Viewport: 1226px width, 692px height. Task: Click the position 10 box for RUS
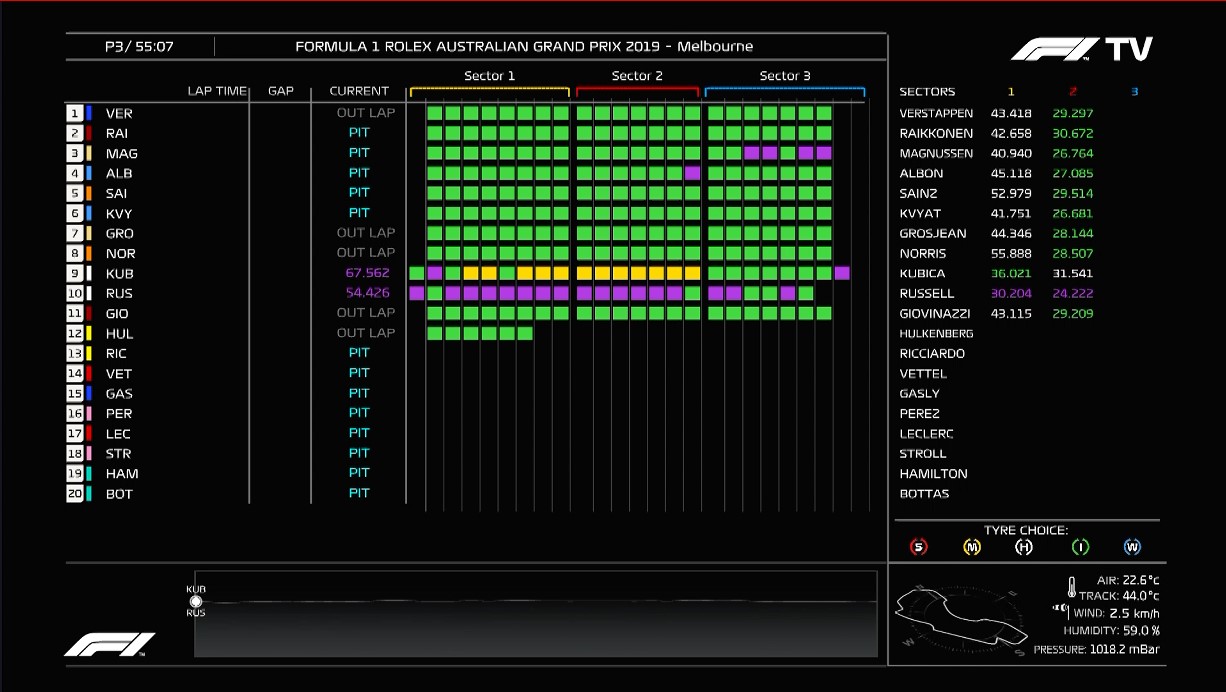(74, 293)
